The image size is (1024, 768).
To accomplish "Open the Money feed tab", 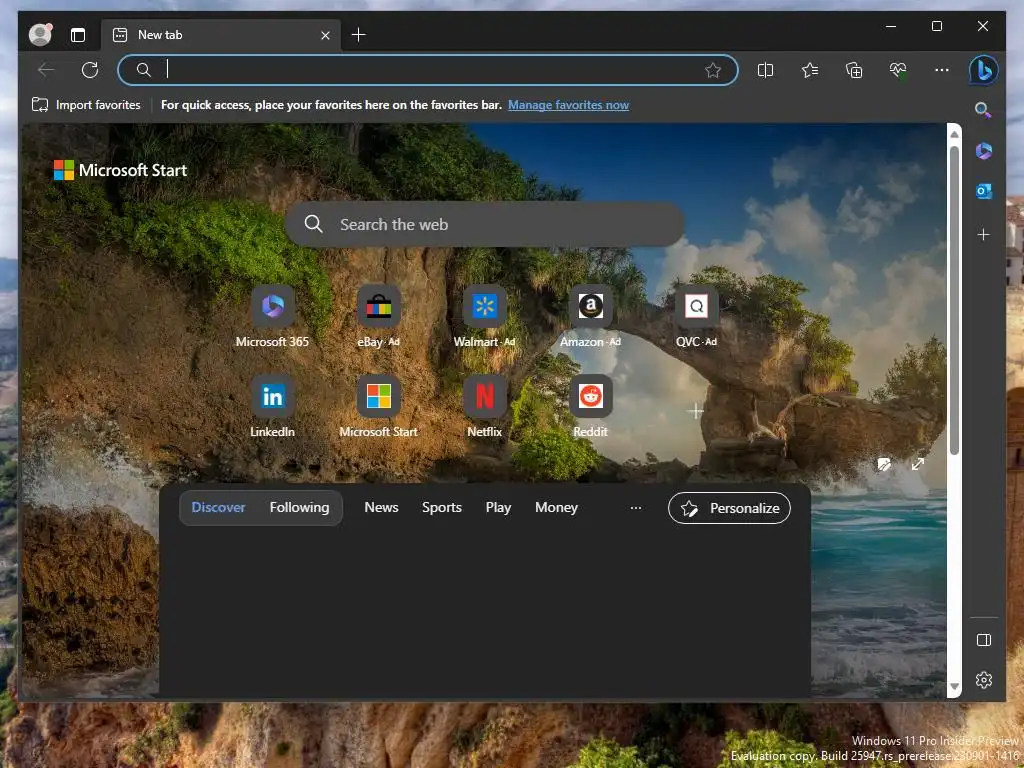I will coord(556,507).
